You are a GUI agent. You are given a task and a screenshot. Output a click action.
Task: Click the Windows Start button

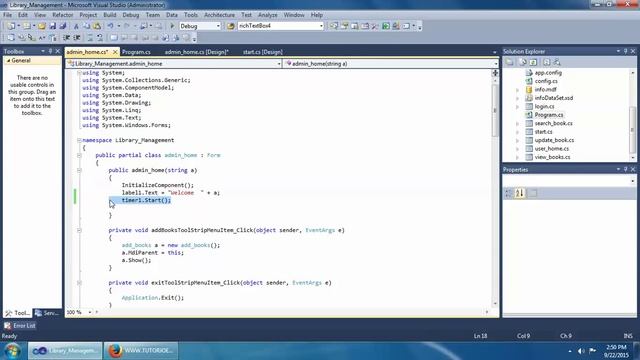(x=13, y=351)
